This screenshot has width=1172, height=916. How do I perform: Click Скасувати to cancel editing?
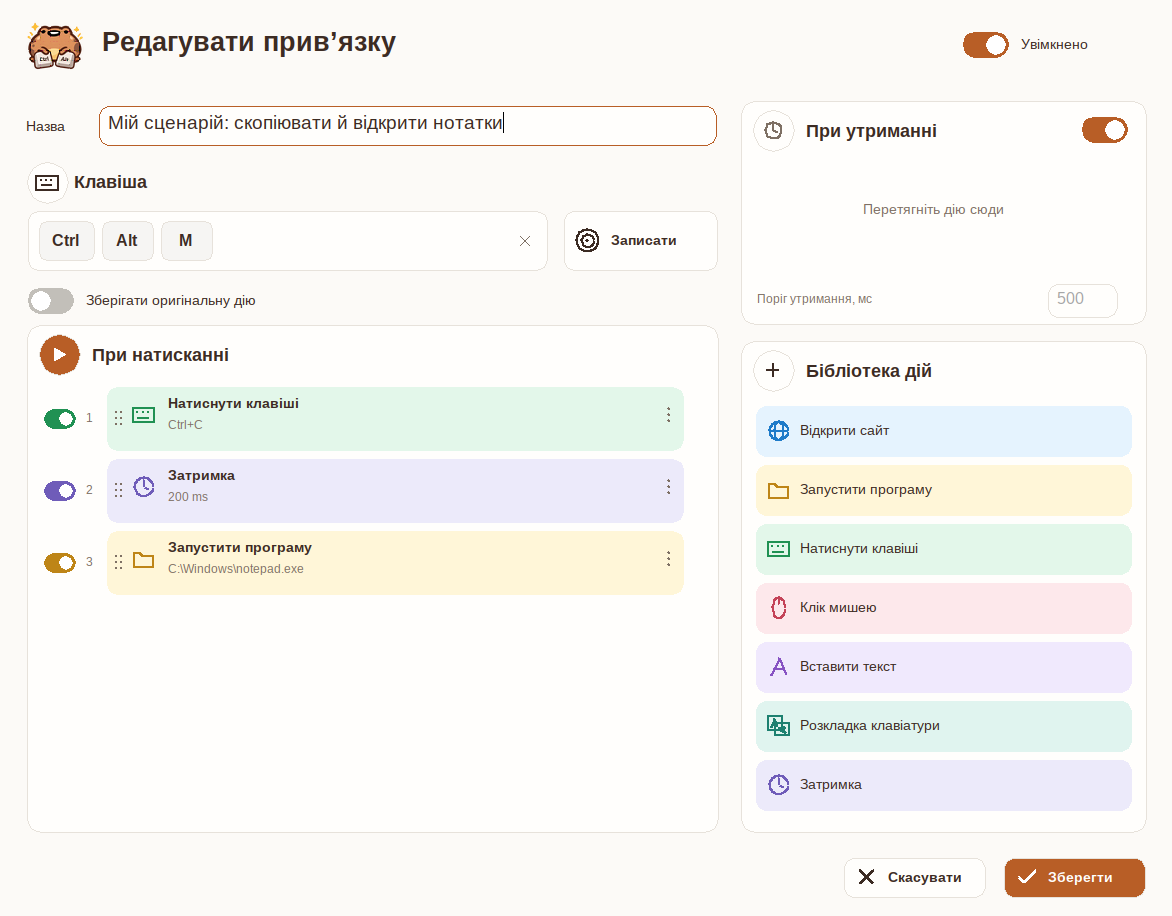pos(914,877)
